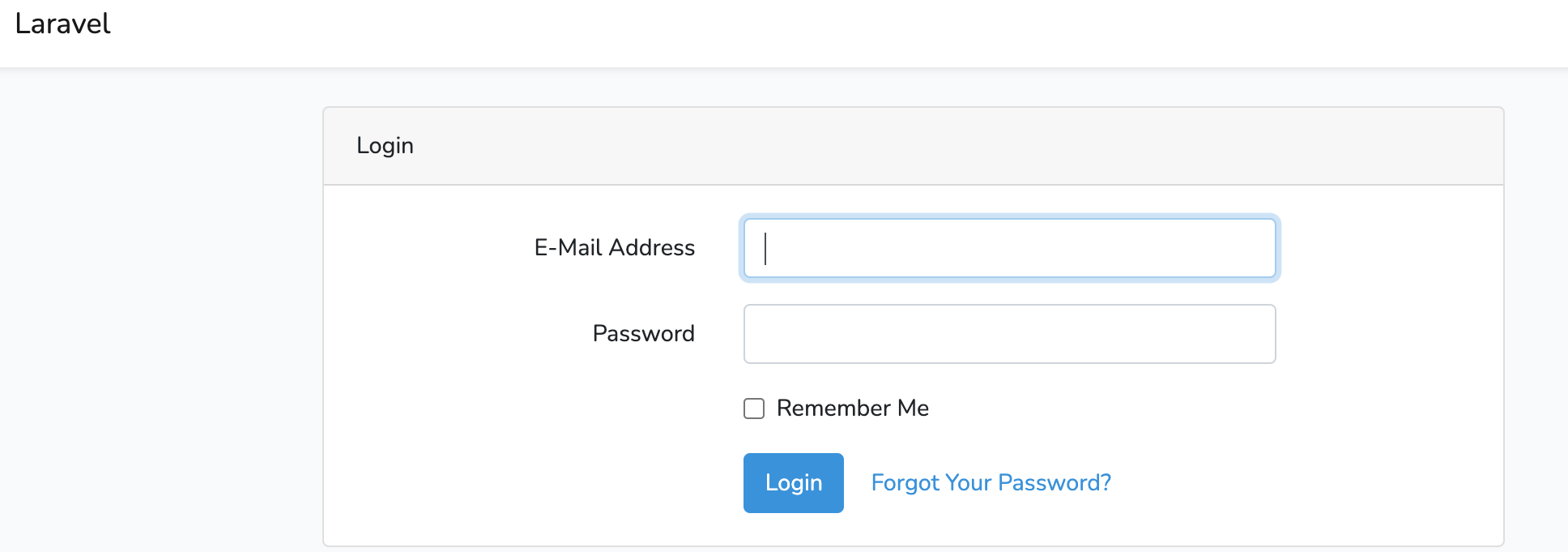The width and height of the screenshot is (1568, 552).
Task: Click the E-Mail Address label
Action: click(614, 248)
